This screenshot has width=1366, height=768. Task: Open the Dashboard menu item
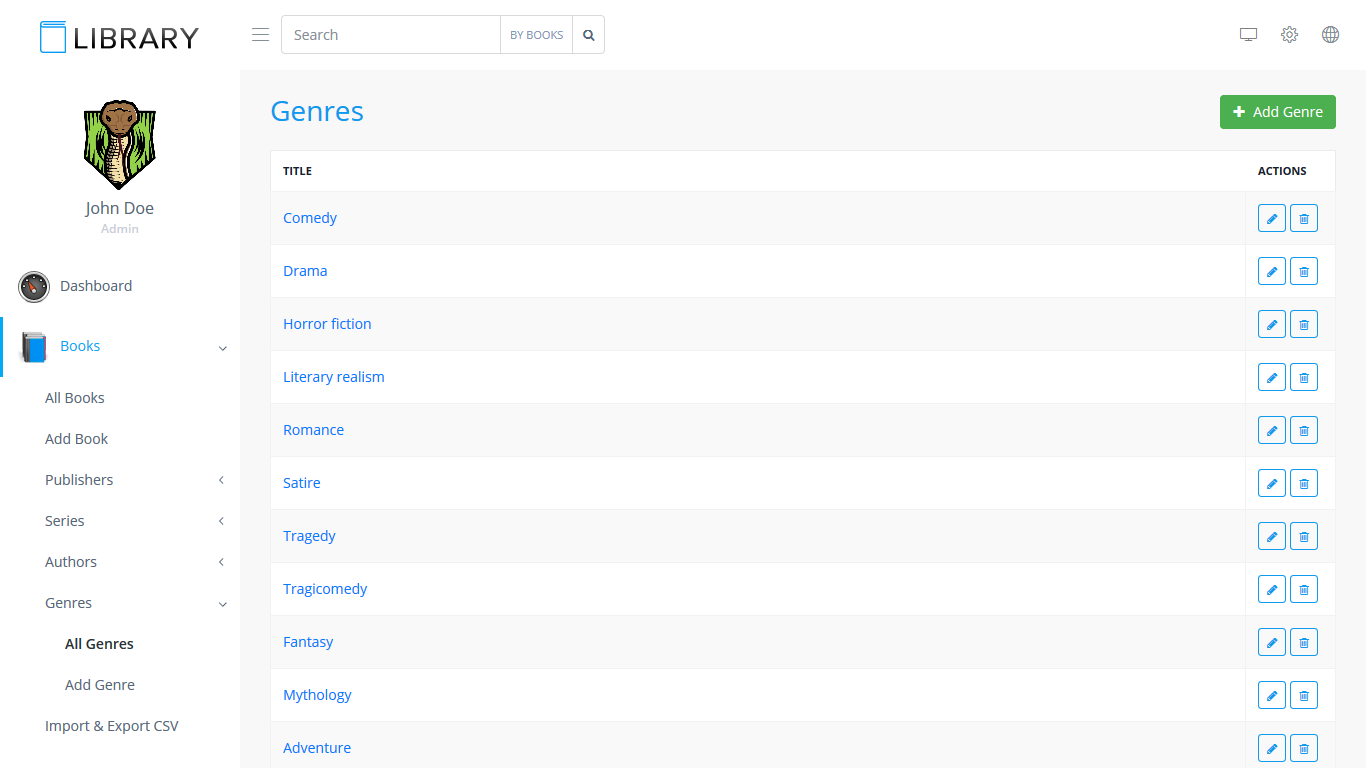(95, 286)
